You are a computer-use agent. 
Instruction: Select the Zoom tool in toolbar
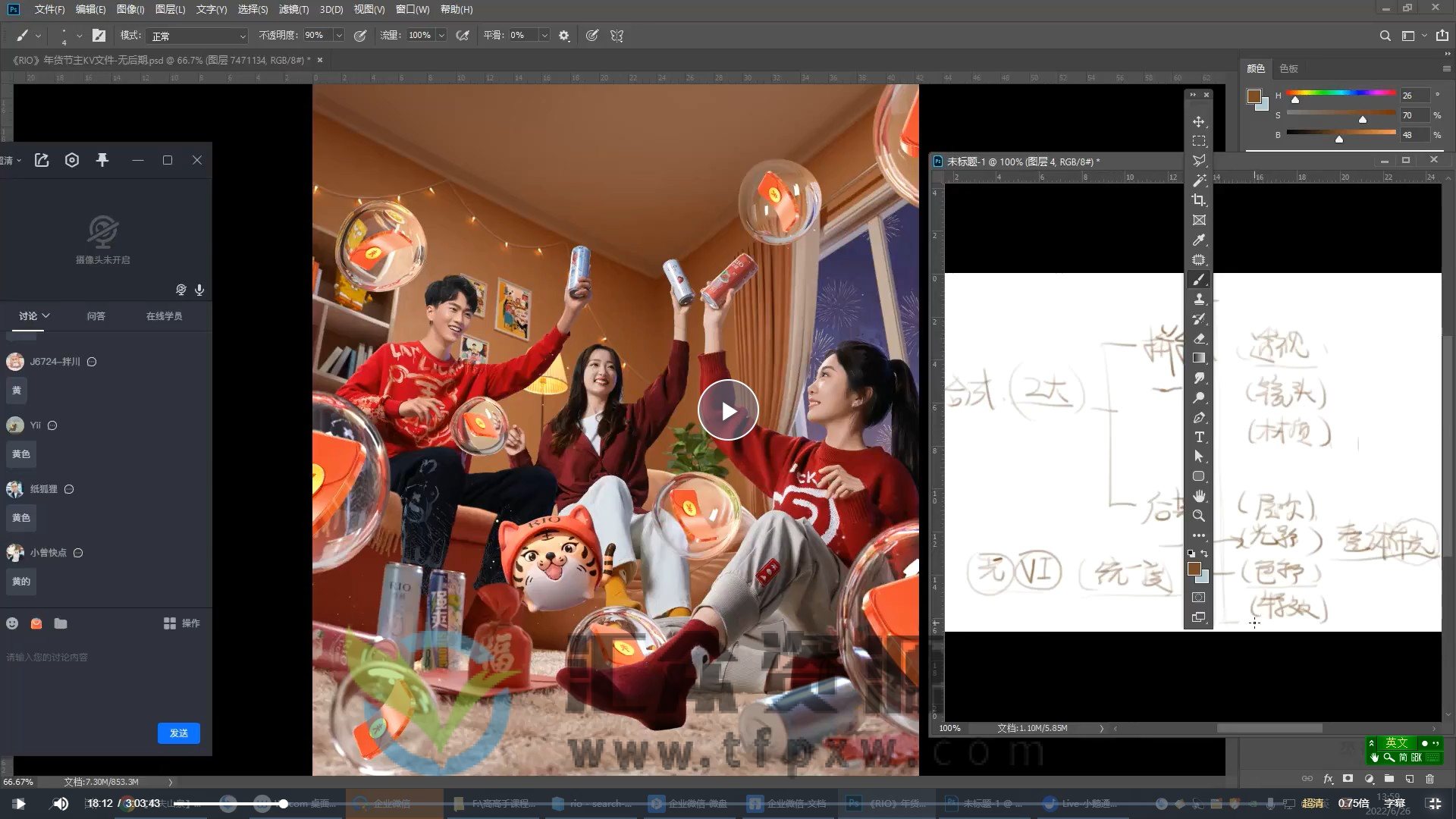[x=1198, y=516]
